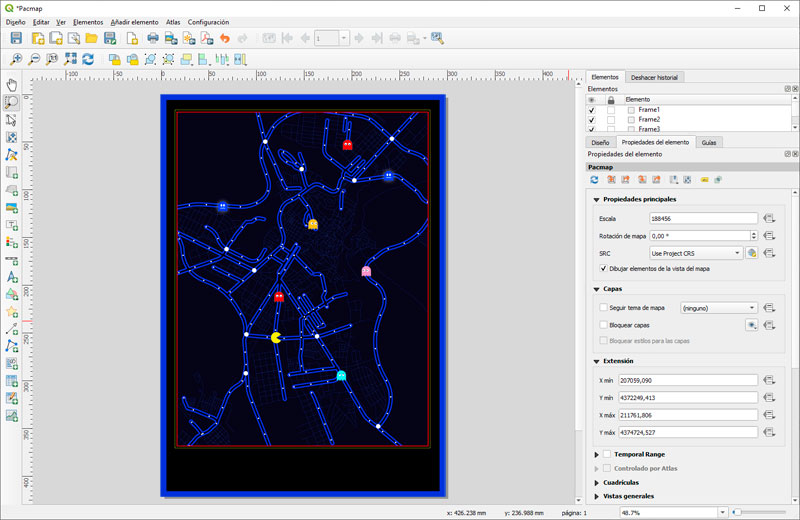Expand the Temporal Range section
The width and height of the screenshot is (800, 520).
tap(596, 454)
